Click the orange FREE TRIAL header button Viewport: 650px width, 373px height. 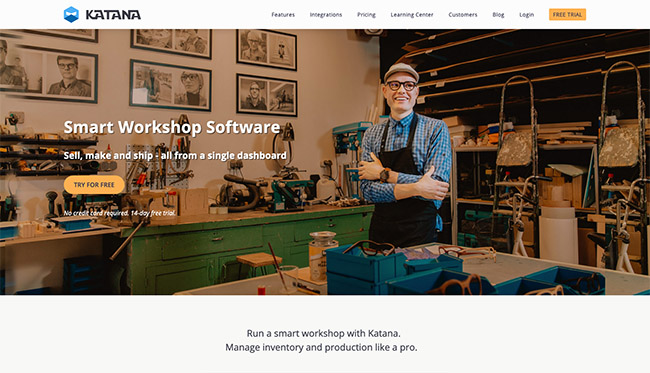click(x=568, y=15)
